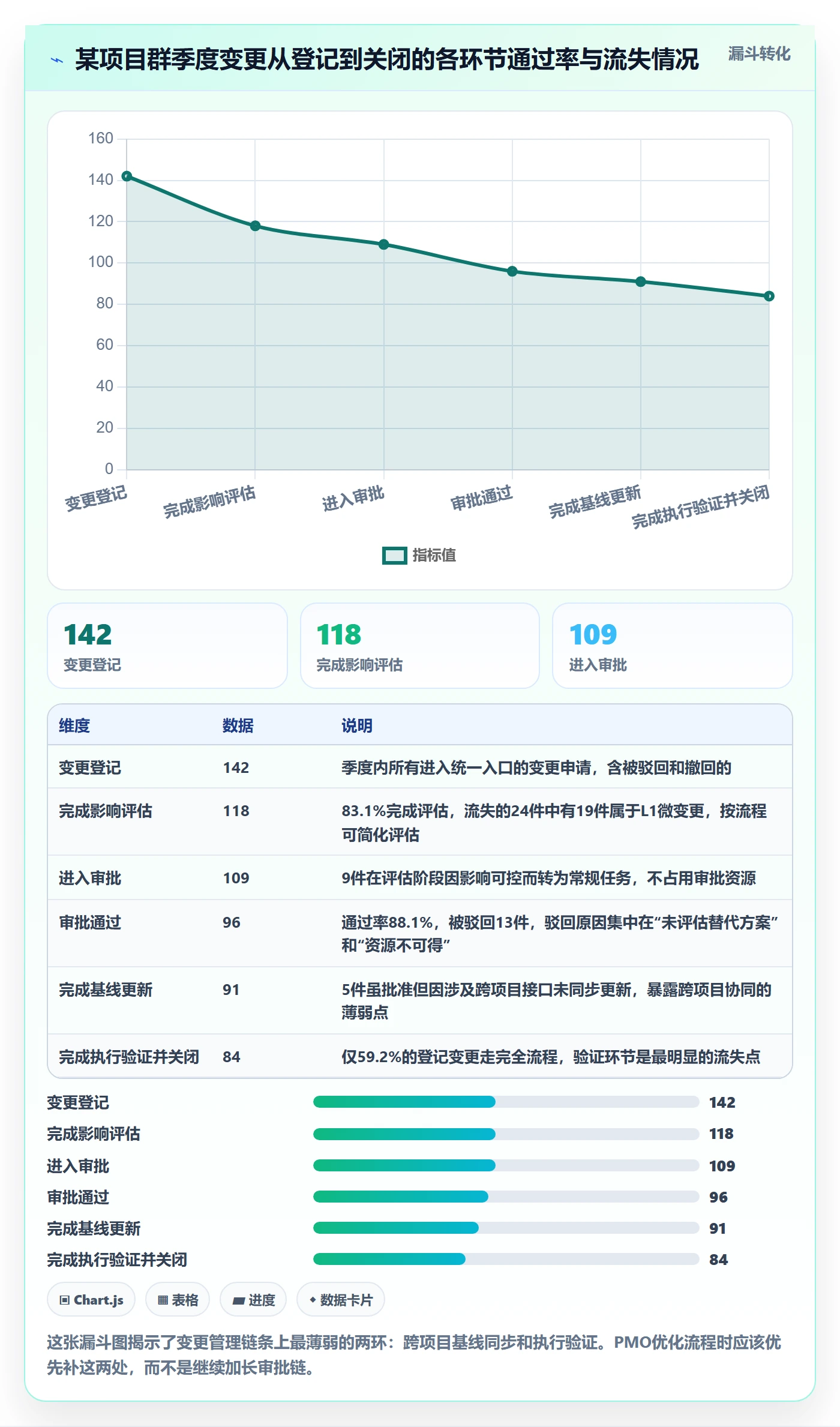Click the 指标值 legend label

point(434,556)
